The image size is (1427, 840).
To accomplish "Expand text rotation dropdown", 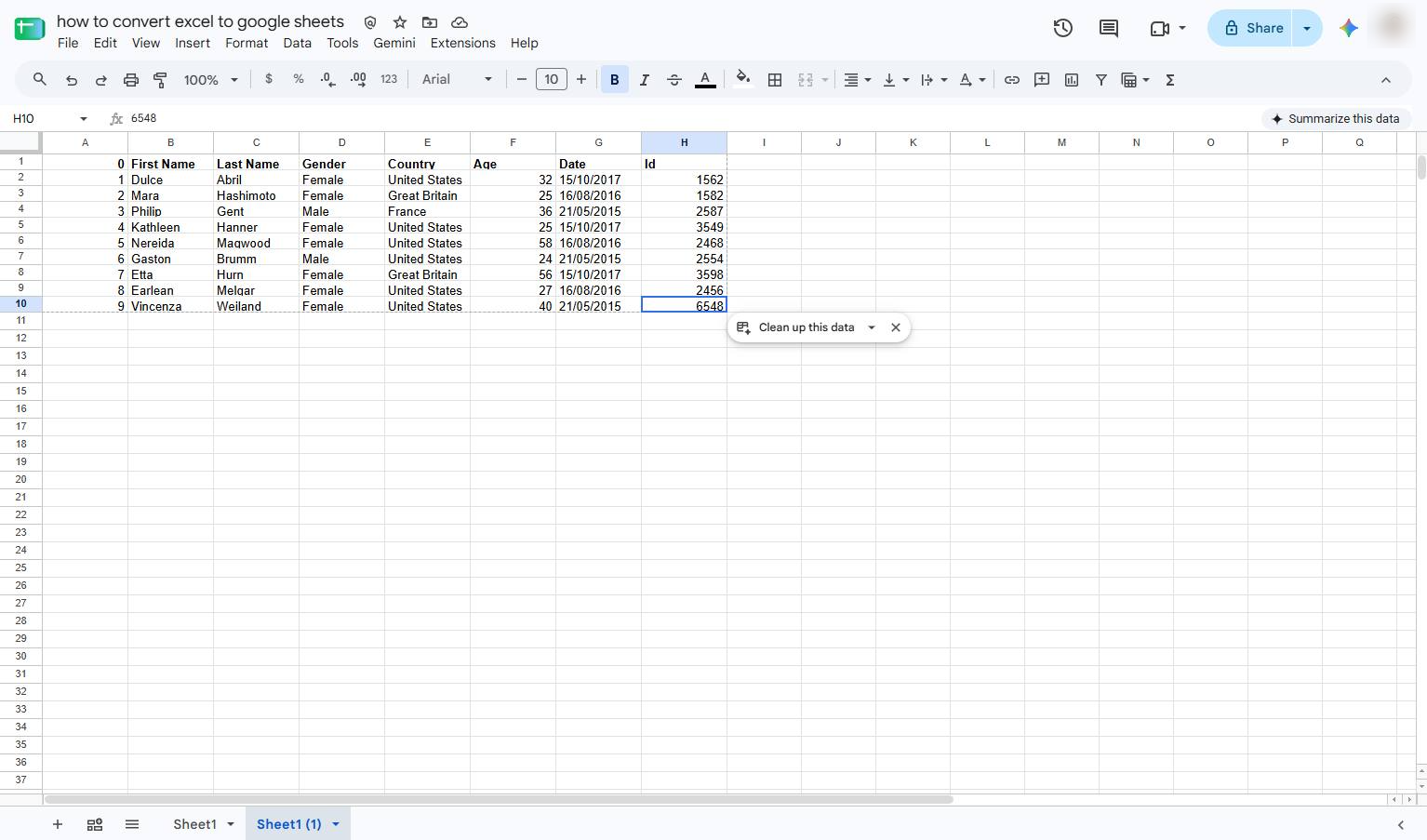I will (x=982, y=80).
